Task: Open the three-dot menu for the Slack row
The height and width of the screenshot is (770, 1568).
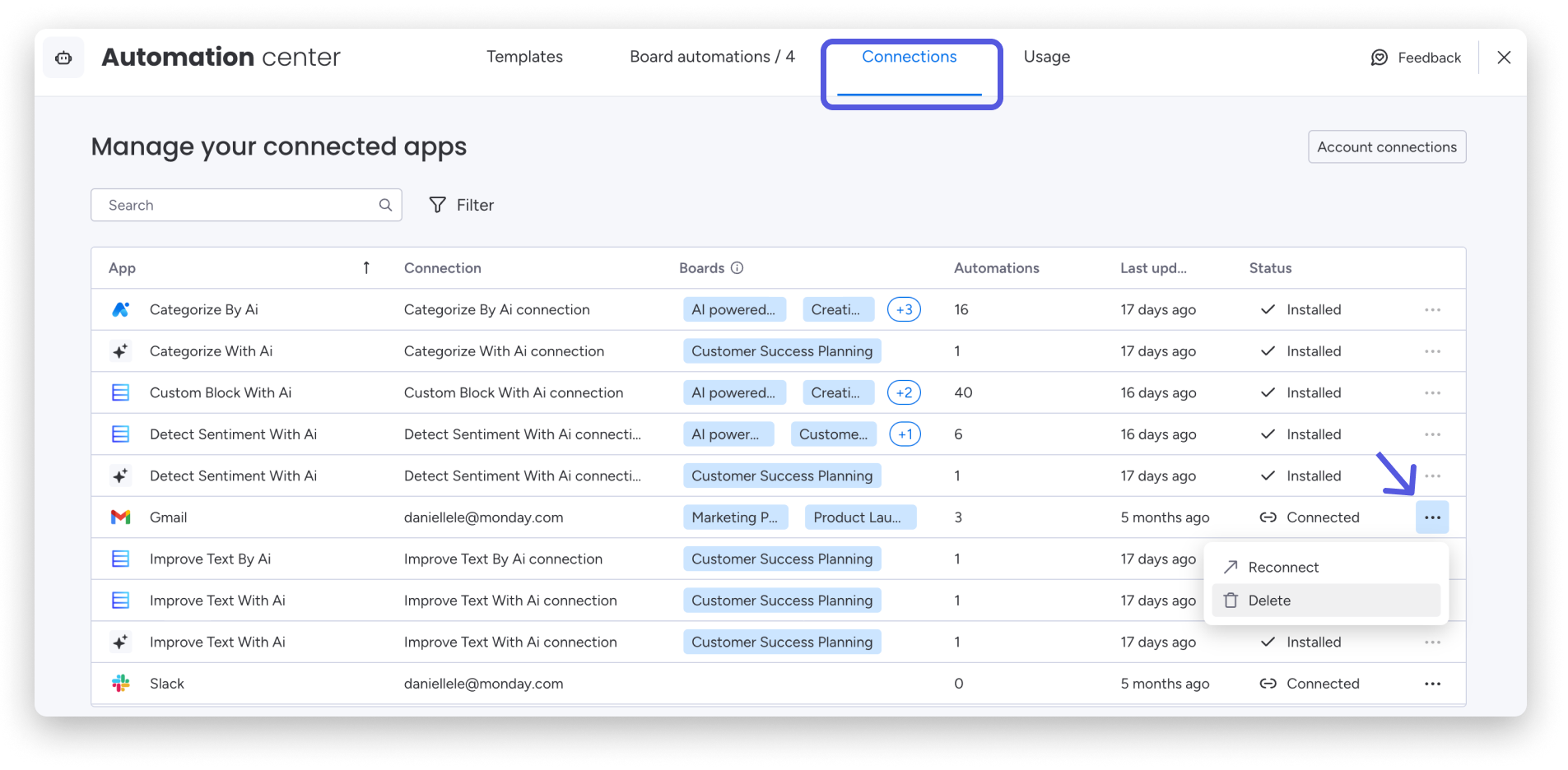Action: 1432,683
